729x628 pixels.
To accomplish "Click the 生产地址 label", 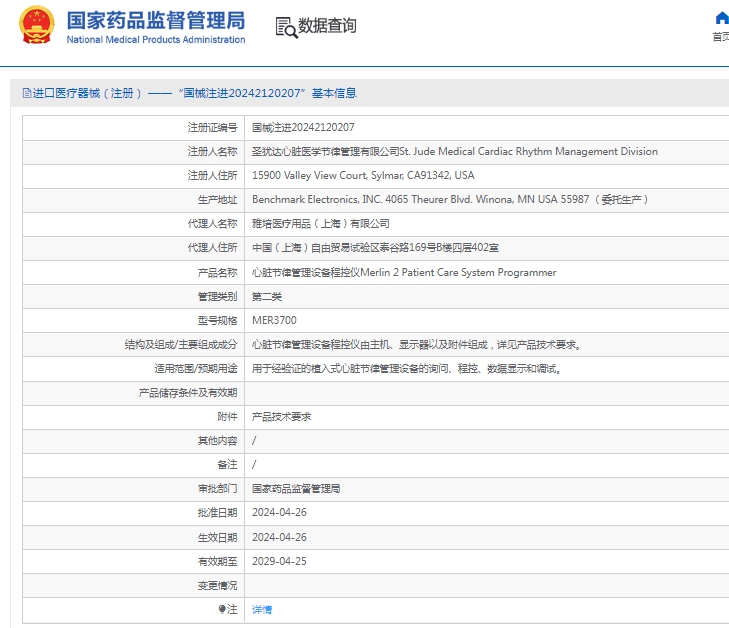I will click(x=218, y=200).
